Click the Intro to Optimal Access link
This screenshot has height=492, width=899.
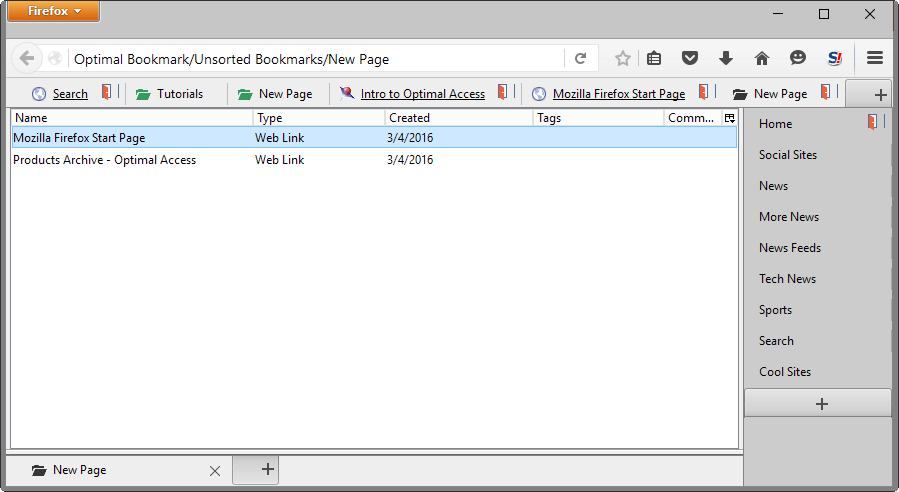coord(422,94)
